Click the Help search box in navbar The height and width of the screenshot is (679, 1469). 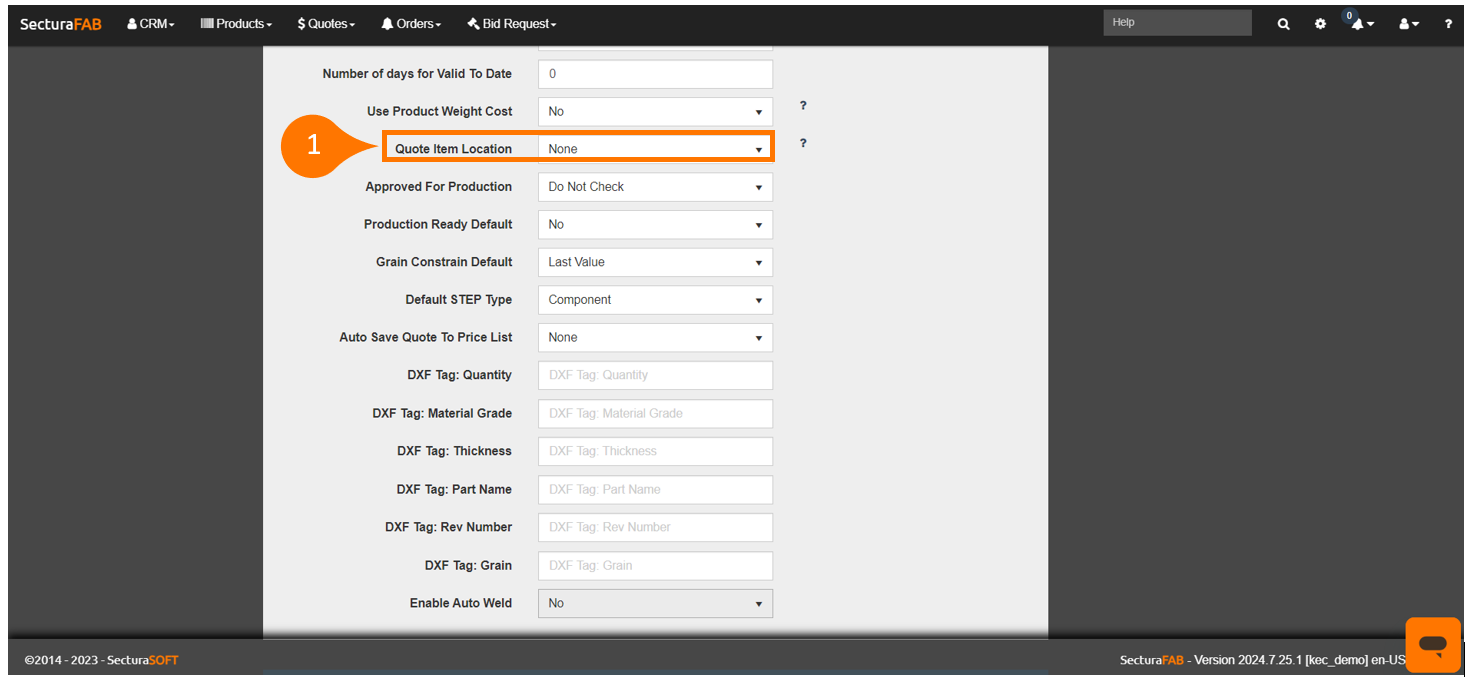1177,23
